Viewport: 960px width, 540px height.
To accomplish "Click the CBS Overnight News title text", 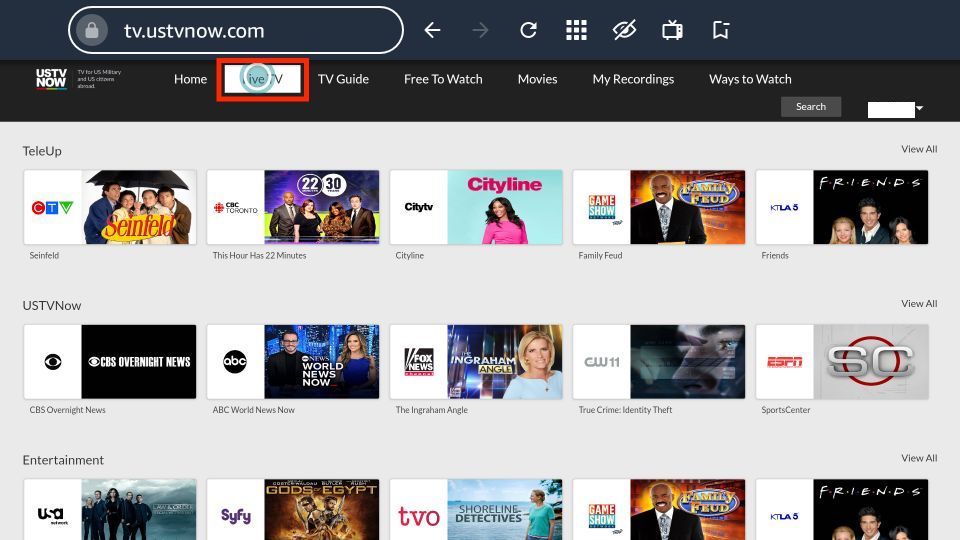I will click(67, 410).
